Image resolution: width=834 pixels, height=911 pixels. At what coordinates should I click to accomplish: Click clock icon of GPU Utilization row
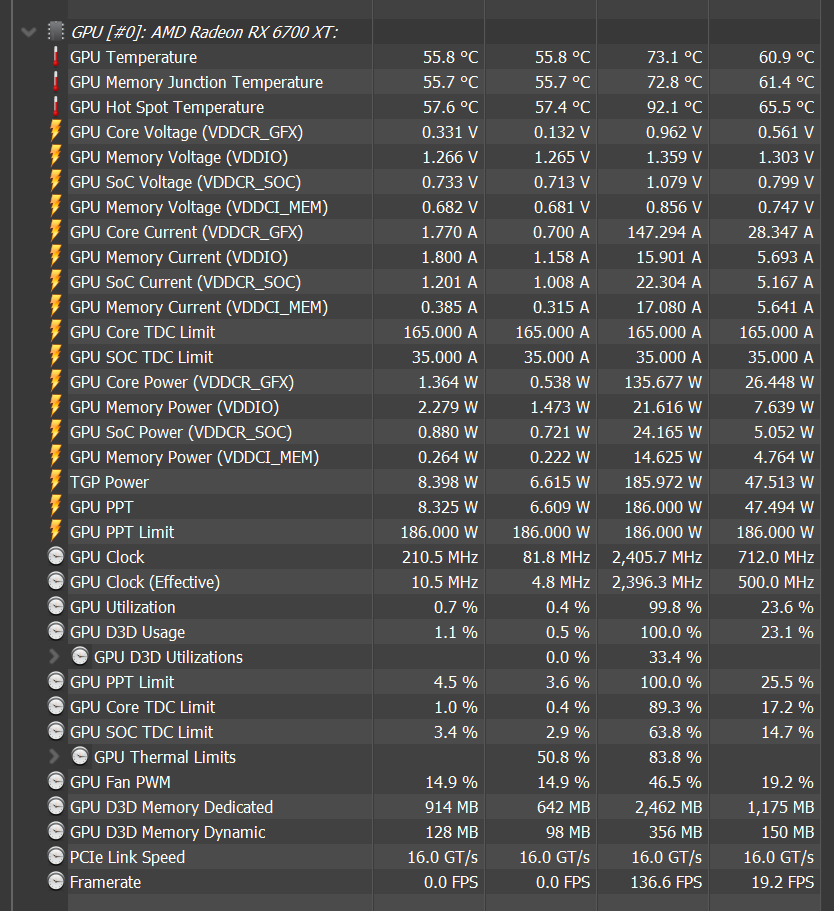click(56, 607)
